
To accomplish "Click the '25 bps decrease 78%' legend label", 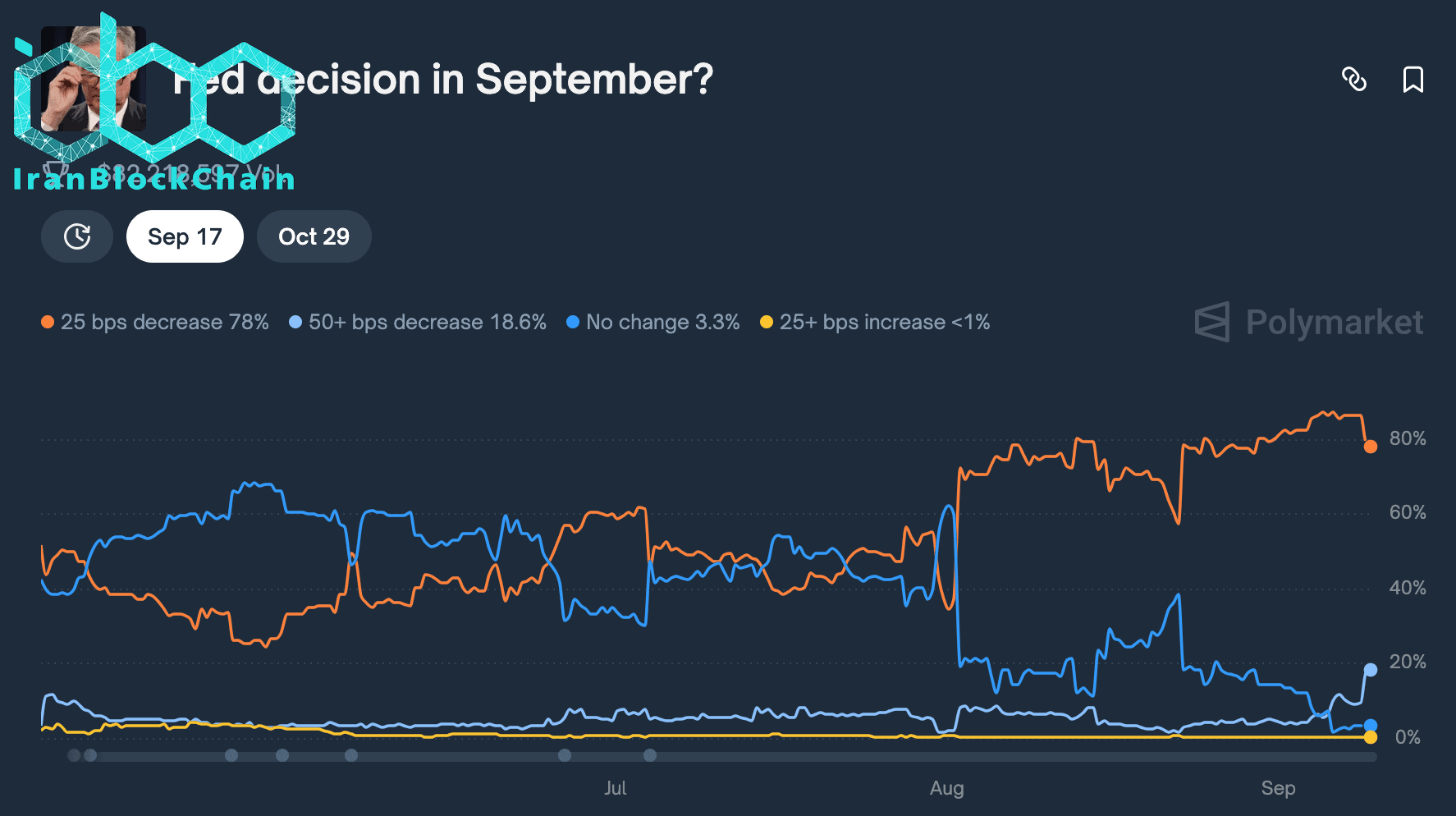I will (164, 322).
